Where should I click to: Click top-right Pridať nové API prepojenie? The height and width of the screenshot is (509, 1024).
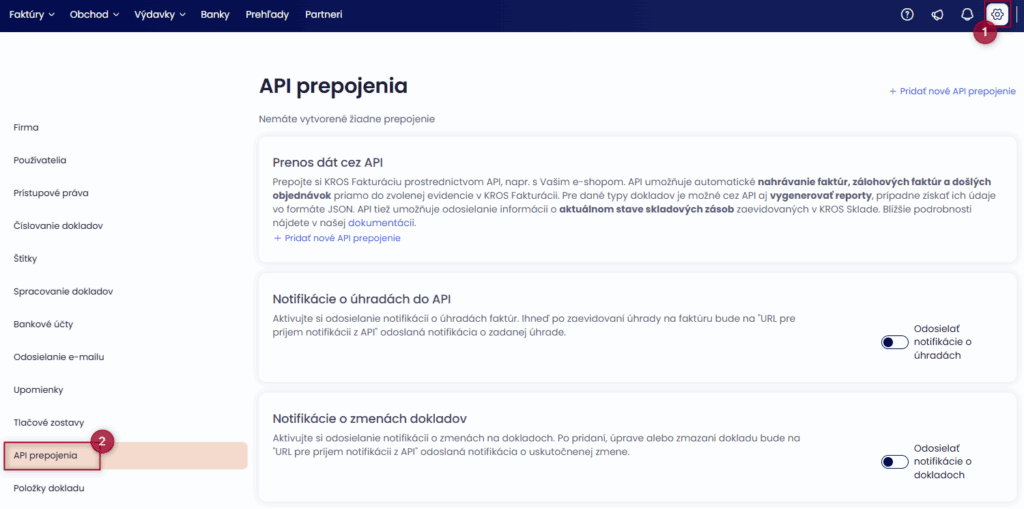952,91
